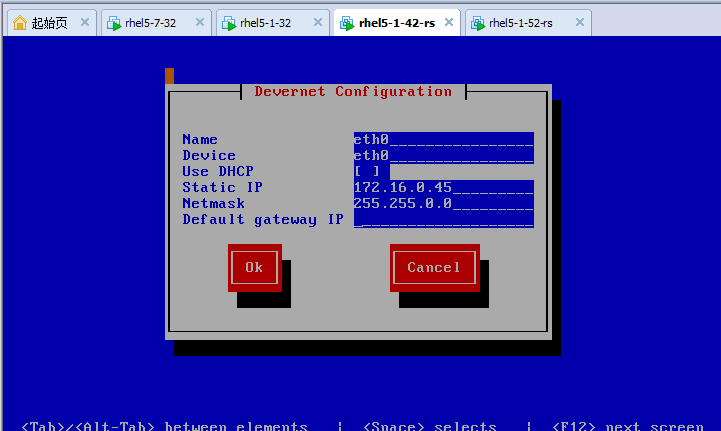Switch to the rhel5-1-32 tab
721x431 pixels.
(272, 23)
